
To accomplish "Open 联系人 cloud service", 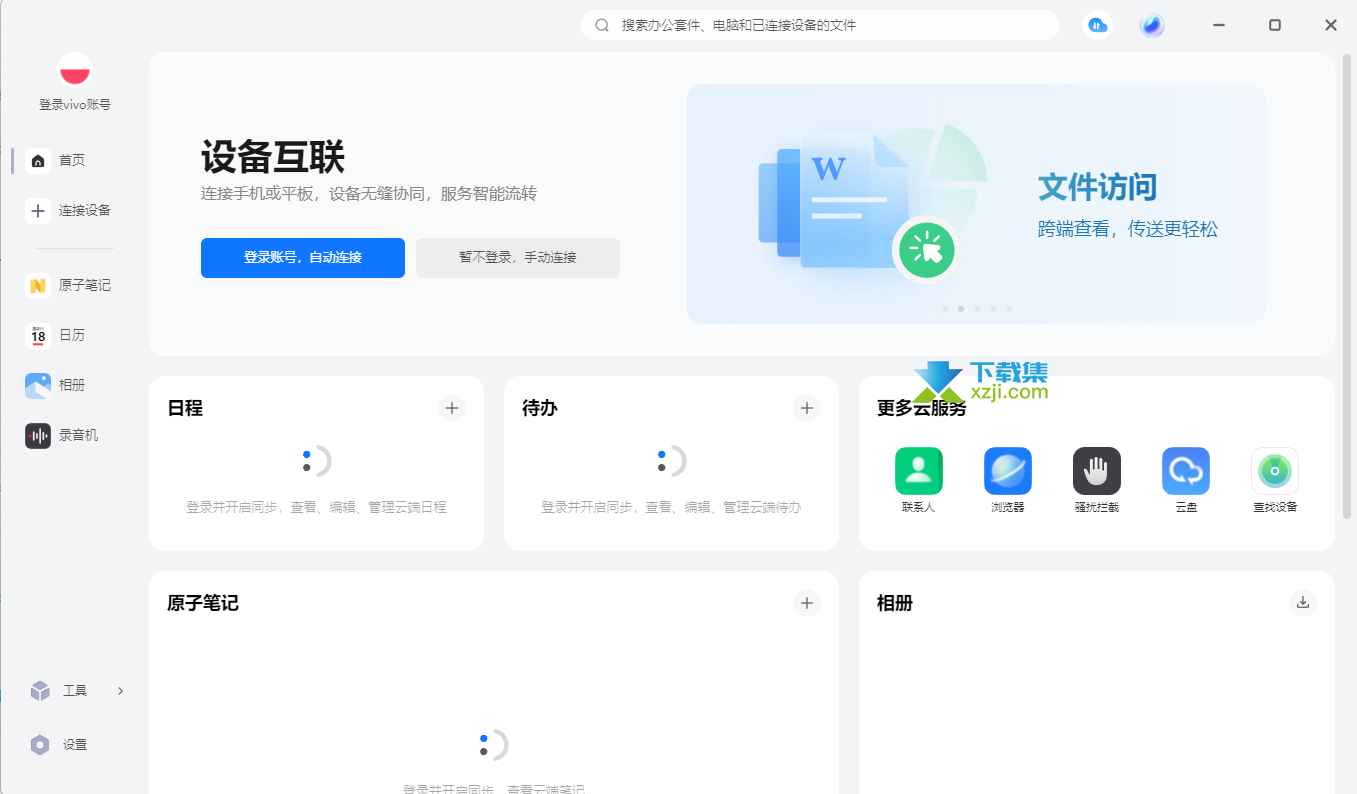I will [x=919, y=480].
